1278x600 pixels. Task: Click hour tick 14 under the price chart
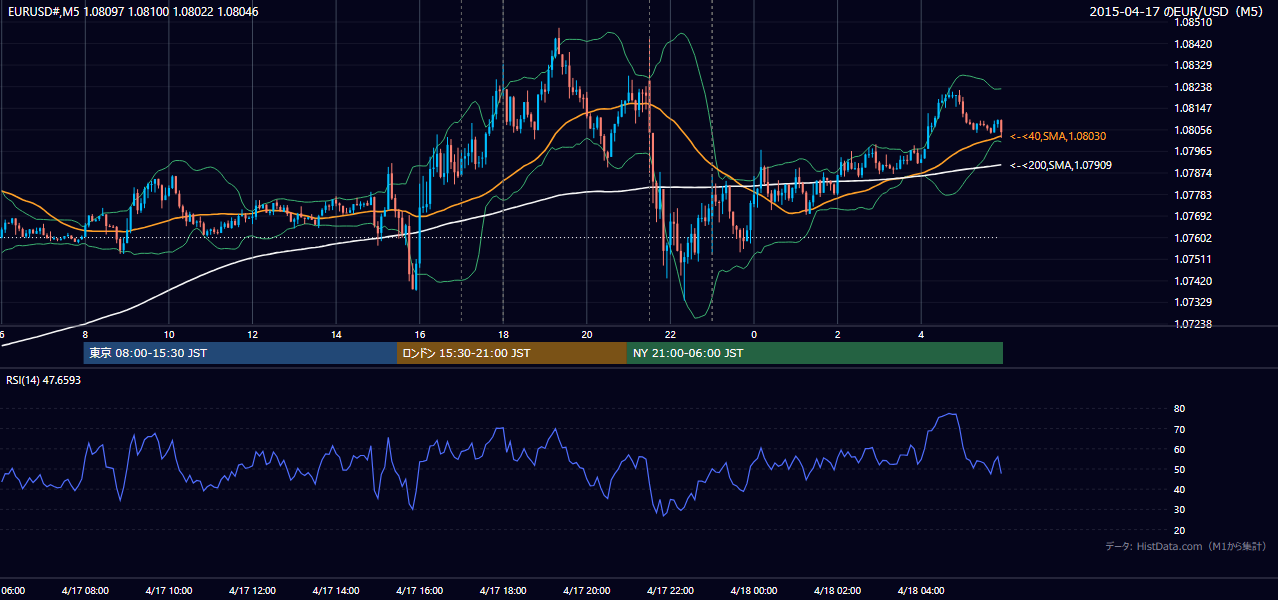coord(336,334)
